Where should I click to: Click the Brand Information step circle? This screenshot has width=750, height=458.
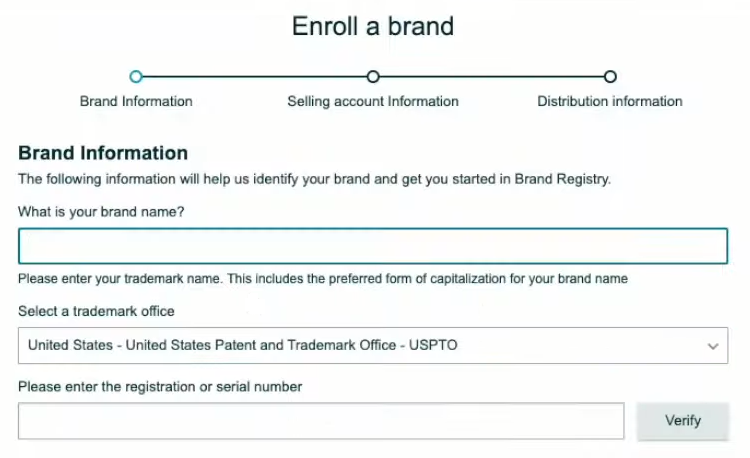pyautogui.click(x=137, y=76)
